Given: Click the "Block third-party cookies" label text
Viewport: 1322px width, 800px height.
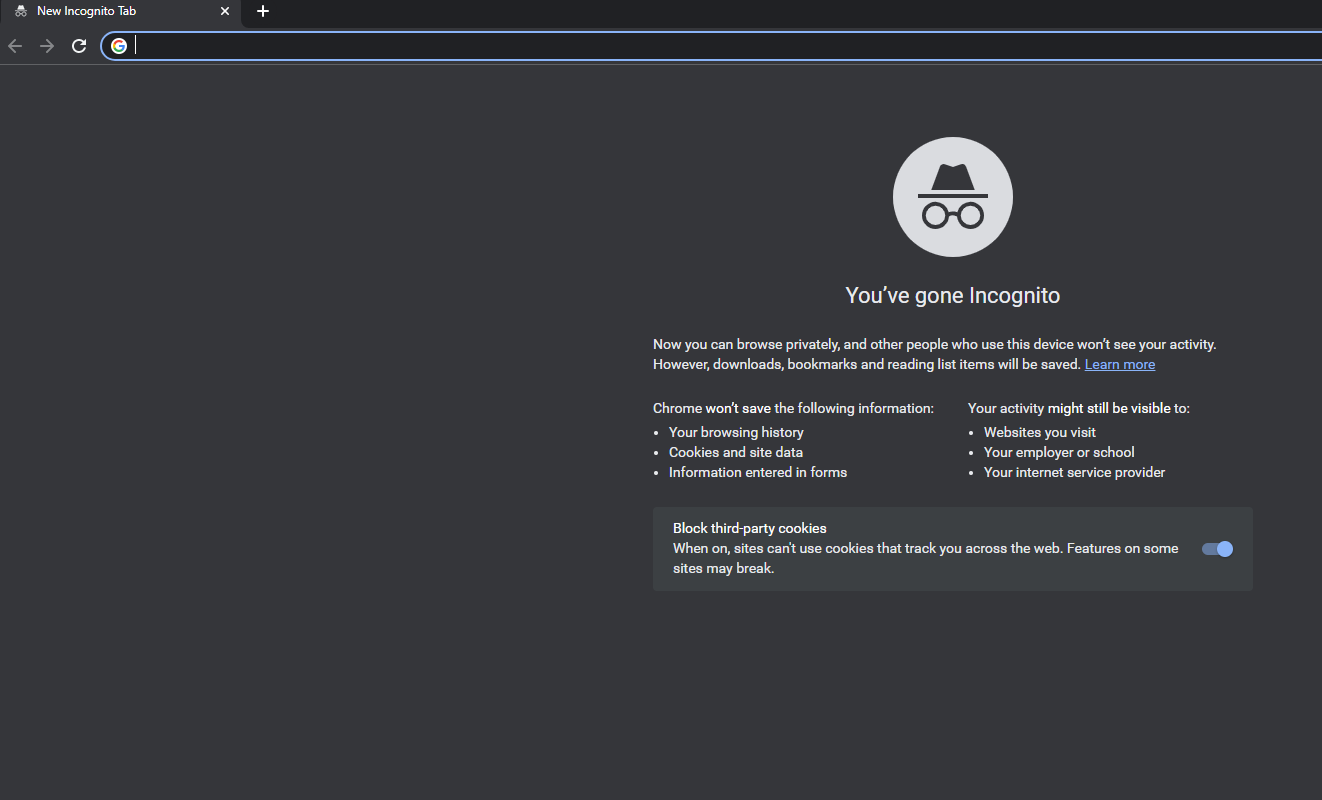Looking at the screenshot, I should click(749, 528).
